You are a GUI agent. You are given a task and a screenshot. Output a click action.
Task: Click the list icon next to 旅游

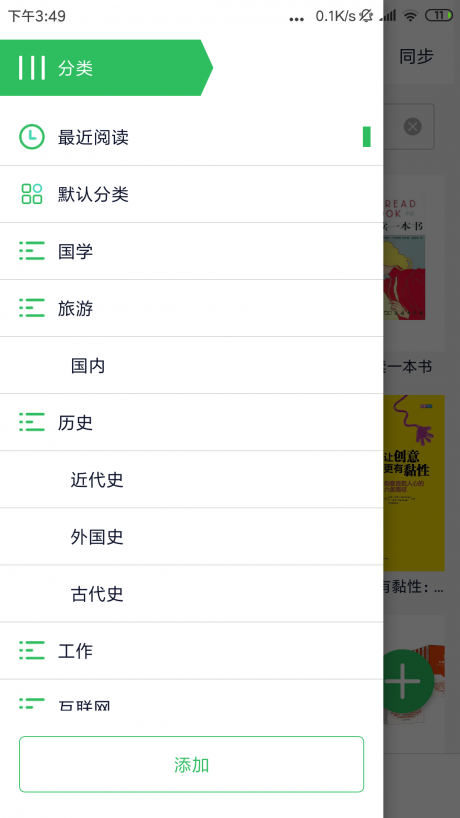pyautogui.click(x=32, y=308)
